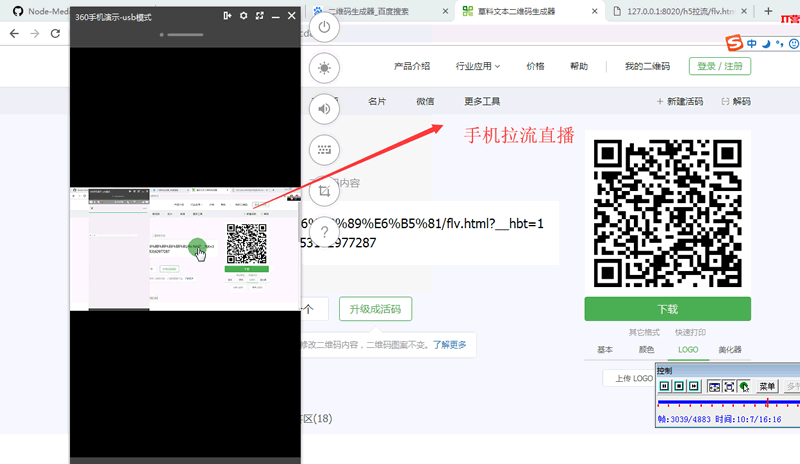Select the 127.0.0.1:8020 flv browser tab
Screen dimensions: 800x464
(x=675, y=12)
